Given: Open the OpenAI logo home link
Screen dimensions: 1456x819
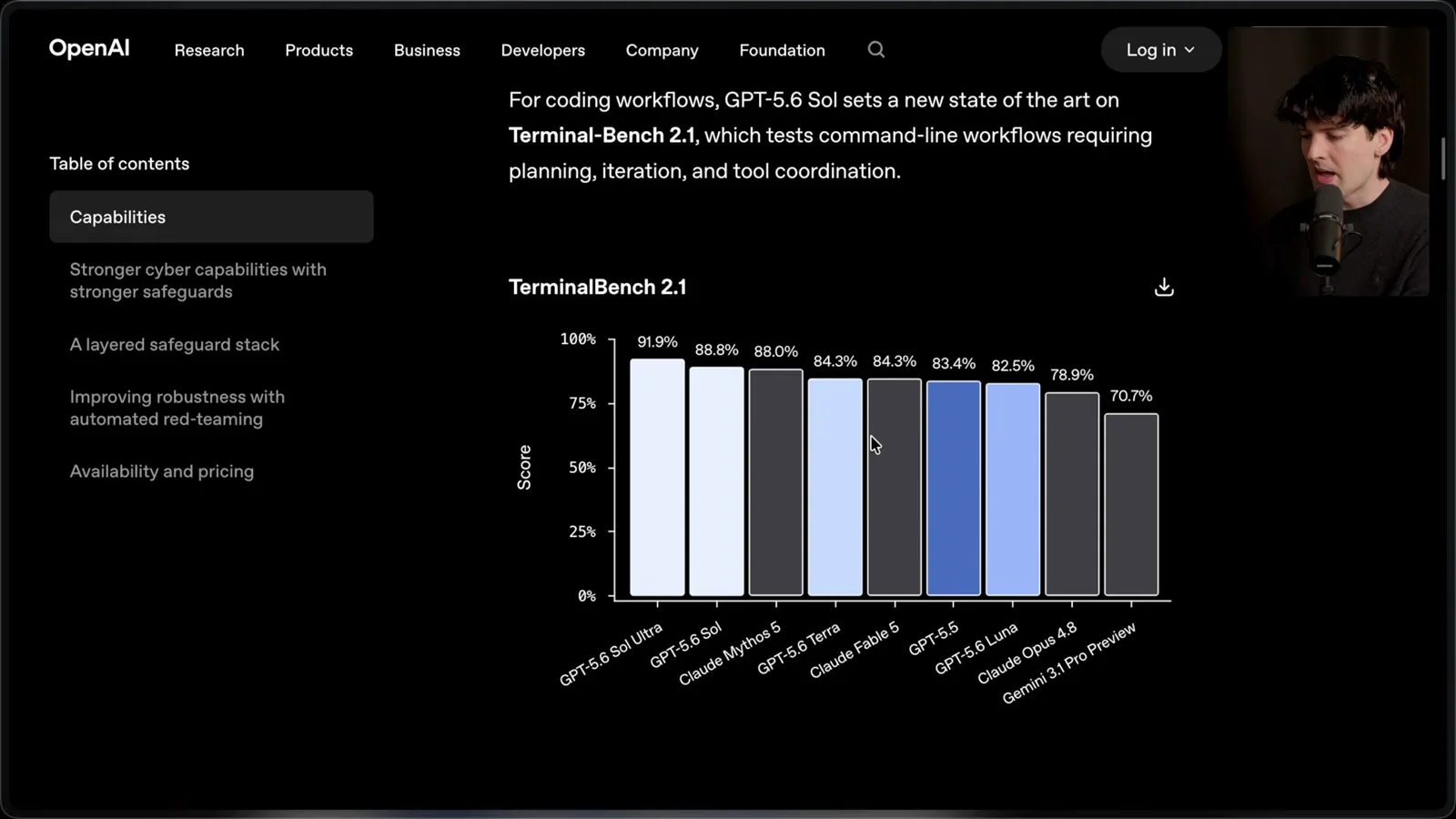Looking at the screenshot, I should point(89,48).
